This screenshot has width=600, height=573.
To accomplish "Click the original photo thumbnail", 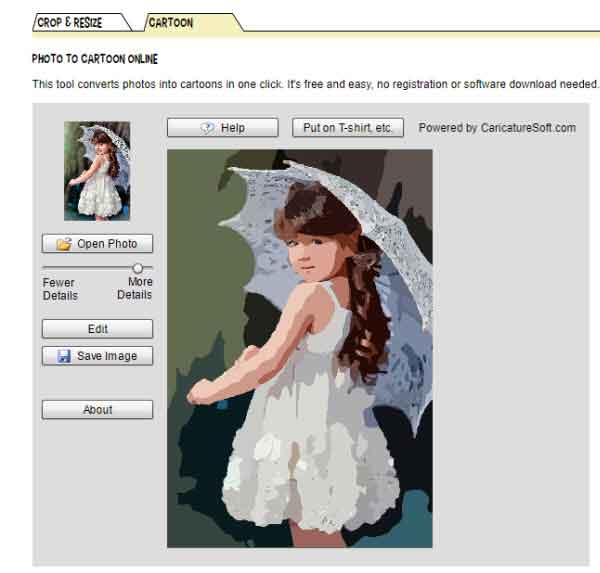I will click(97, 171).
